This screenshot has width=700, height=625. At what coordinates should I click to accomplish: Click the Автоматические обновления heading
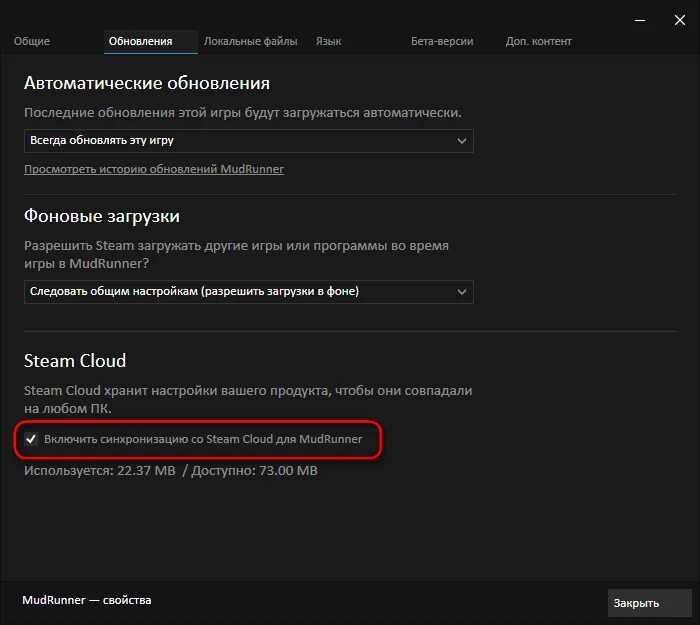[x=147, y=83]
